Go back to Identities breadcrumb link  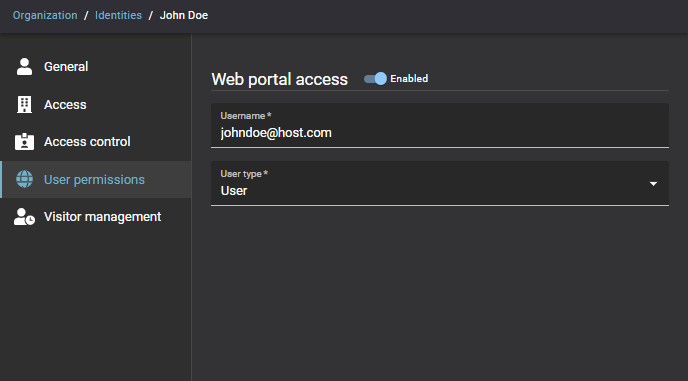(x=118, y=15)
